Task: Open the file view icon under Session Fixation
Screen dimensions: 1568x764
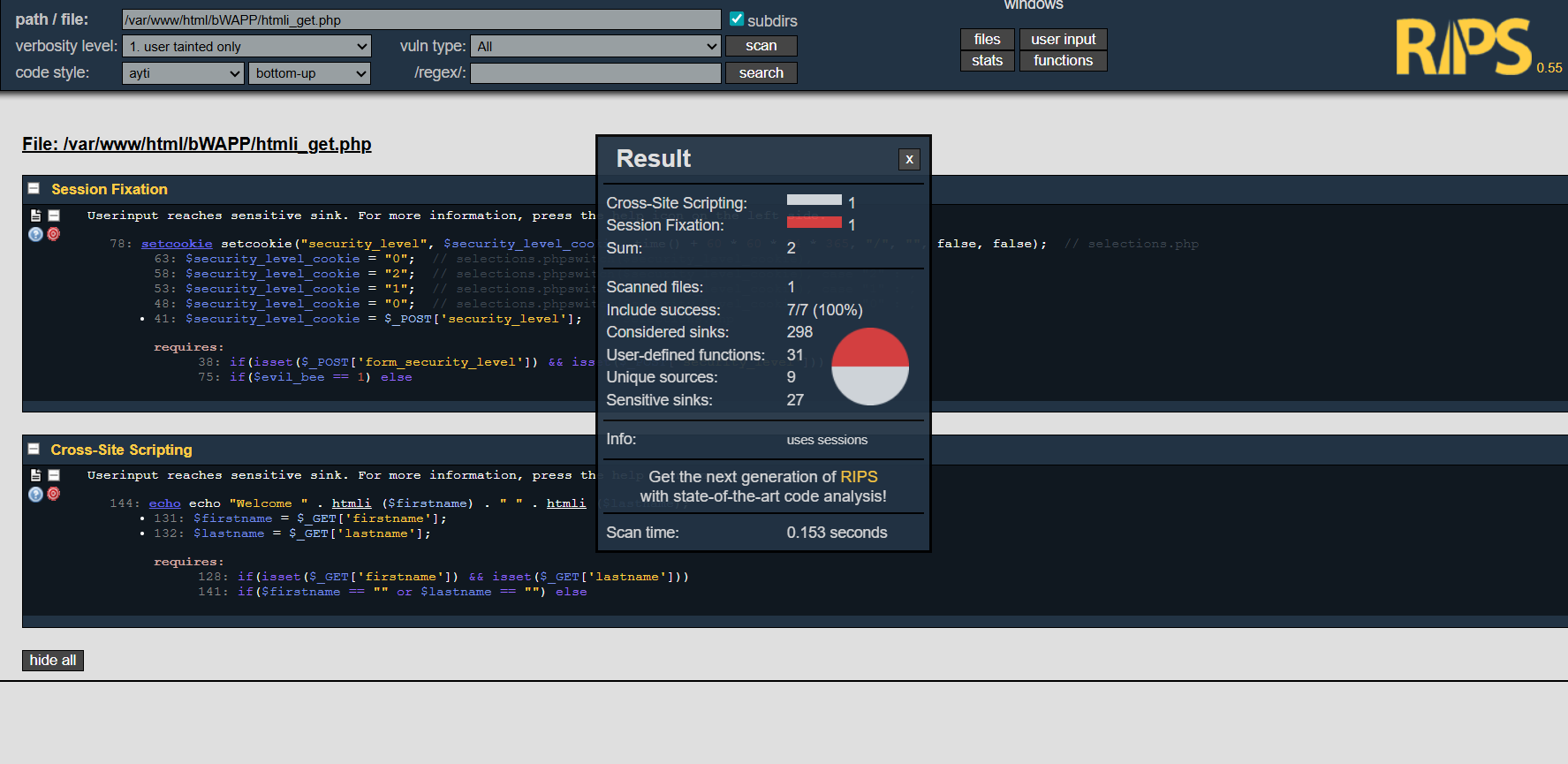Action: point(35,216)
